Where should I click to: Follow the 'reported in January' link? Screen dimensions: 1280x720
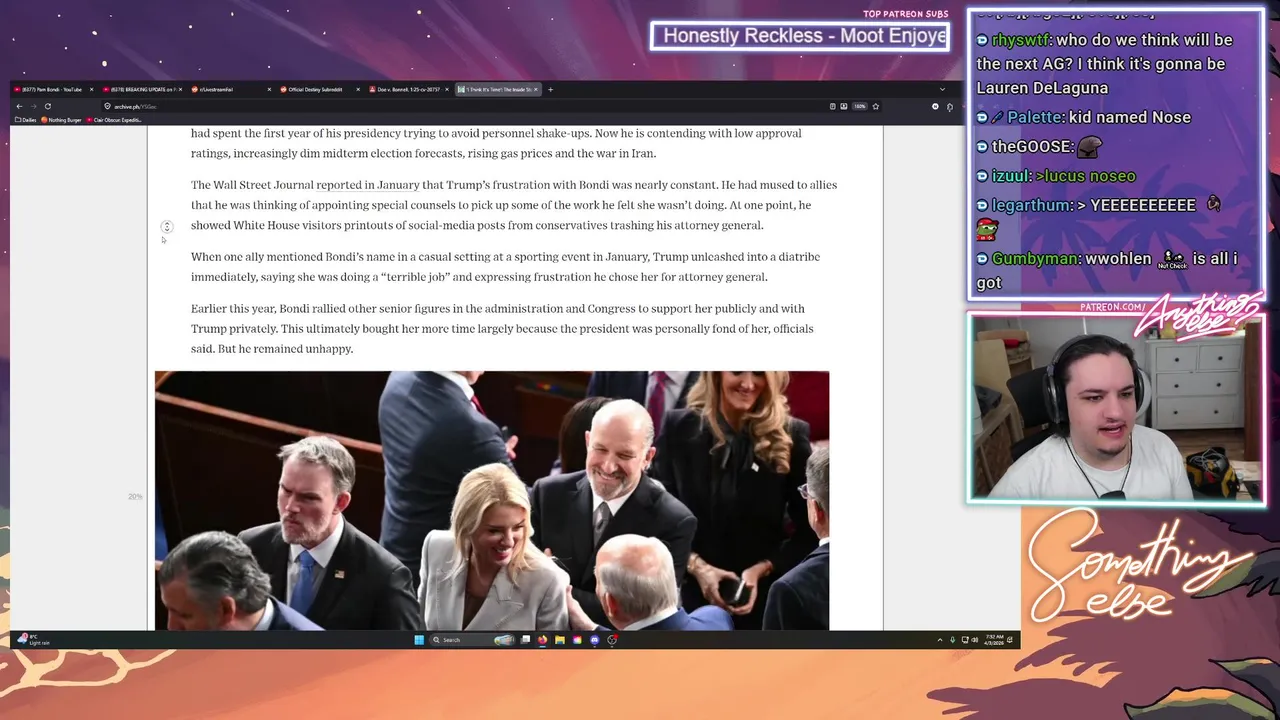368,185
